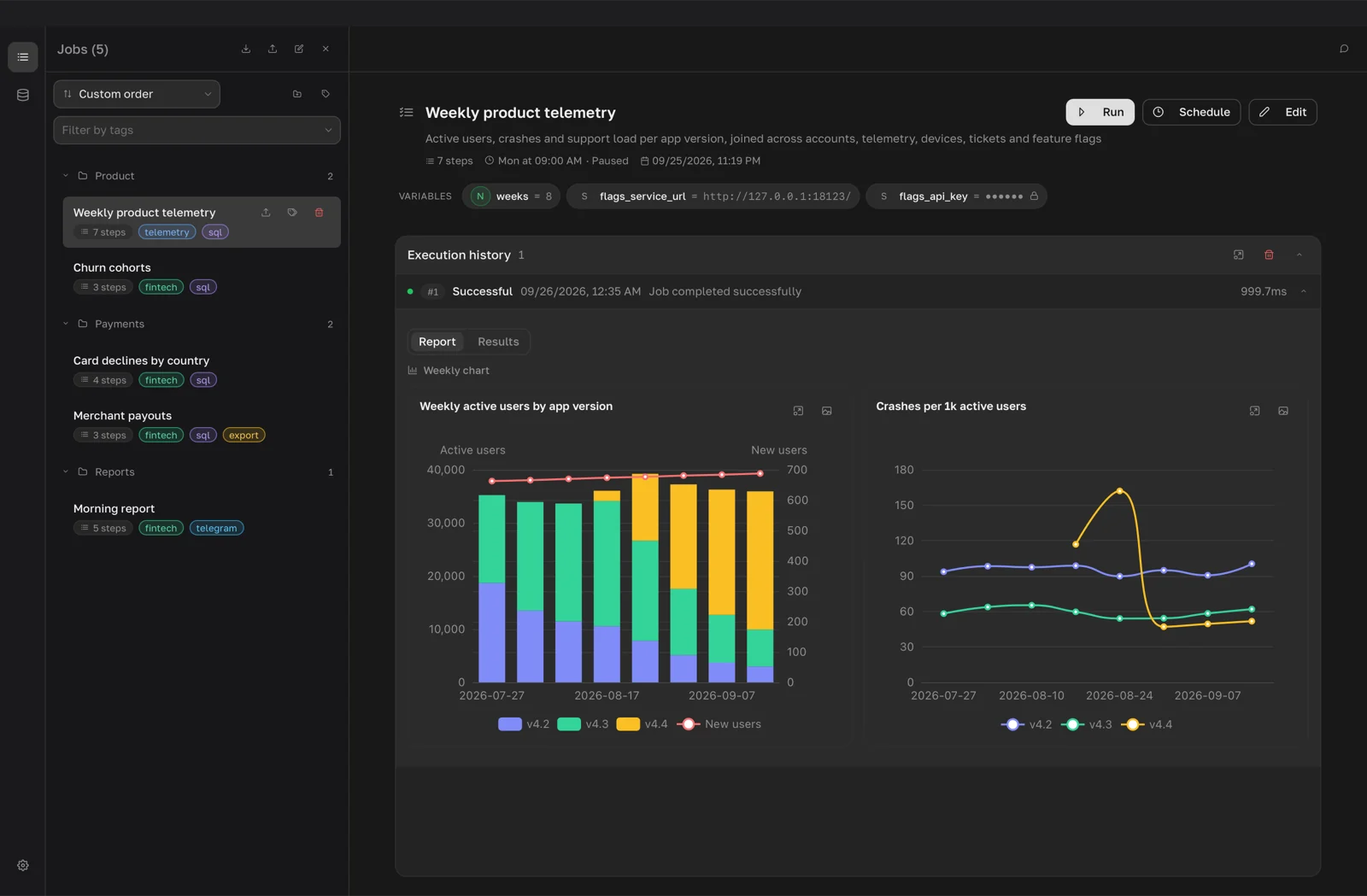Switch to the Results tab
1367x896 pixels.
498,342
